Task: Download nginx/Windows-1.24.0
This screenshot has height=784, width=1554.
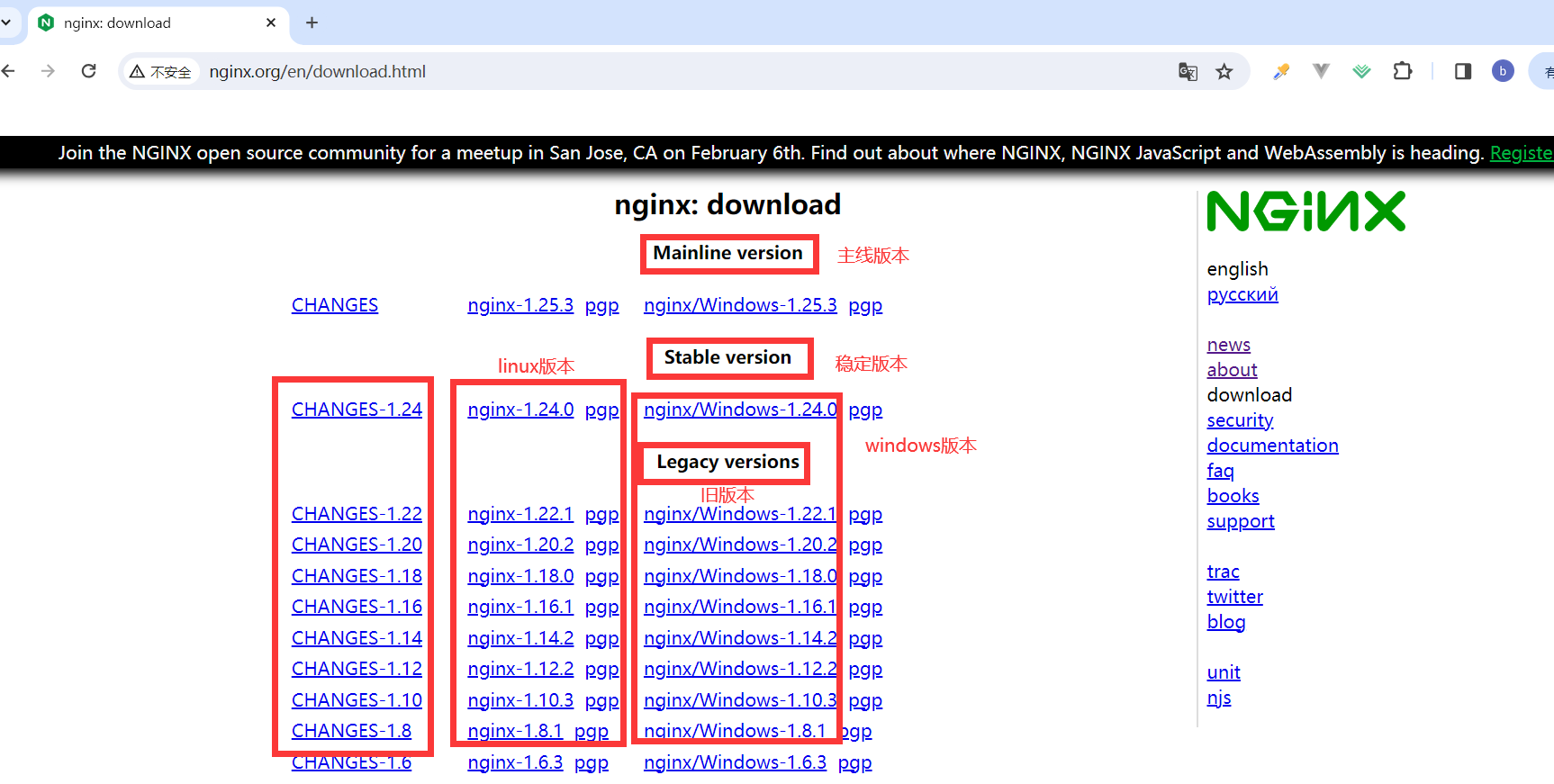Action: click(x=740, y=410)
